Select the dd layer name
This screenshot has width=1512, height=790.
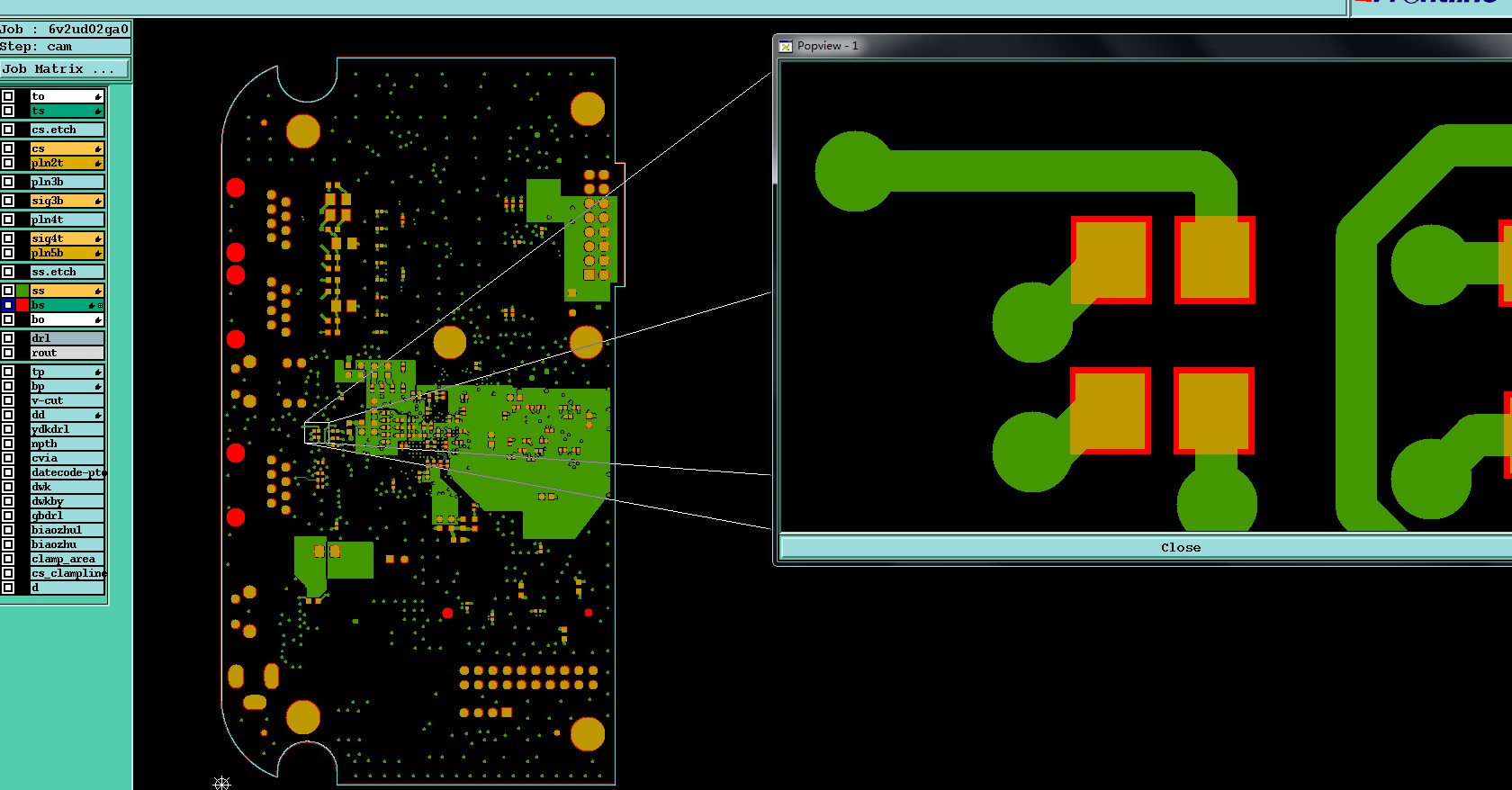click(67, 415)
